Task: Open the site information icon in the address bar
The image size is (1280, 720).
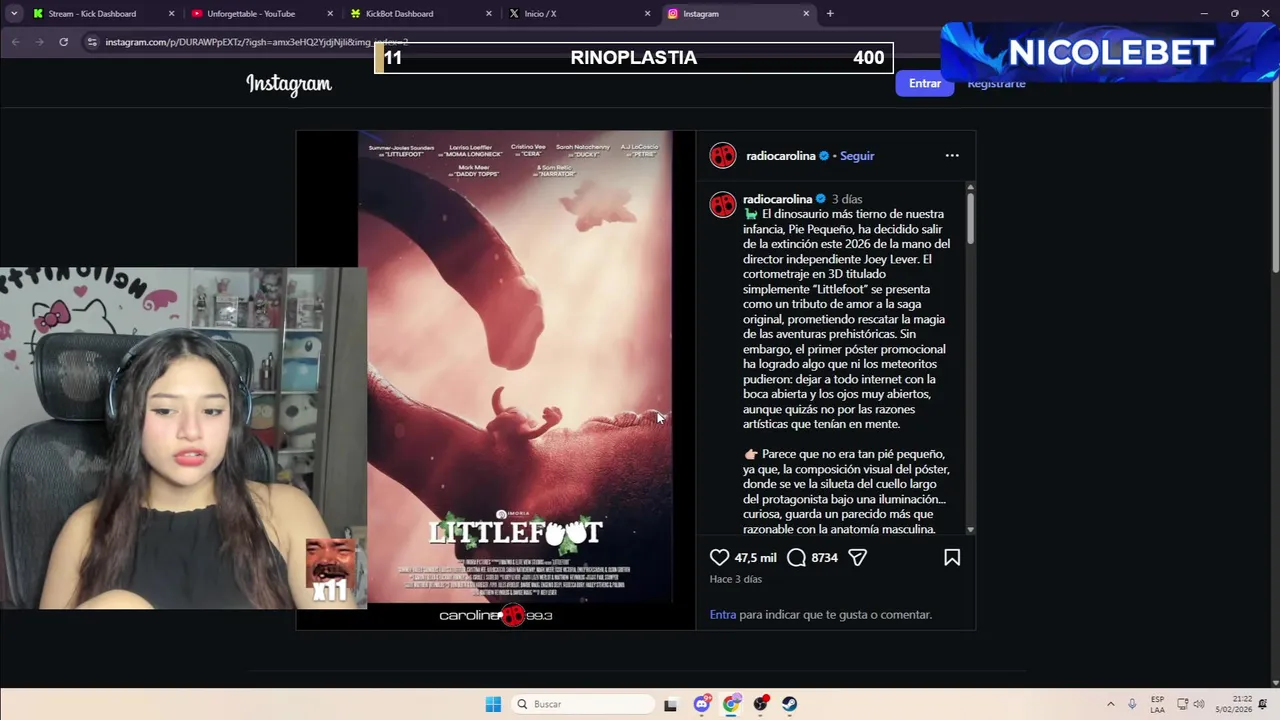Action: pos(92,42)
